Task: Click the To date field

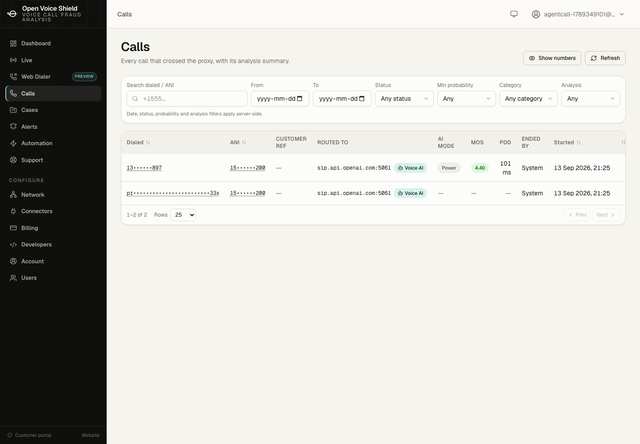Action: tap(342, 99)
